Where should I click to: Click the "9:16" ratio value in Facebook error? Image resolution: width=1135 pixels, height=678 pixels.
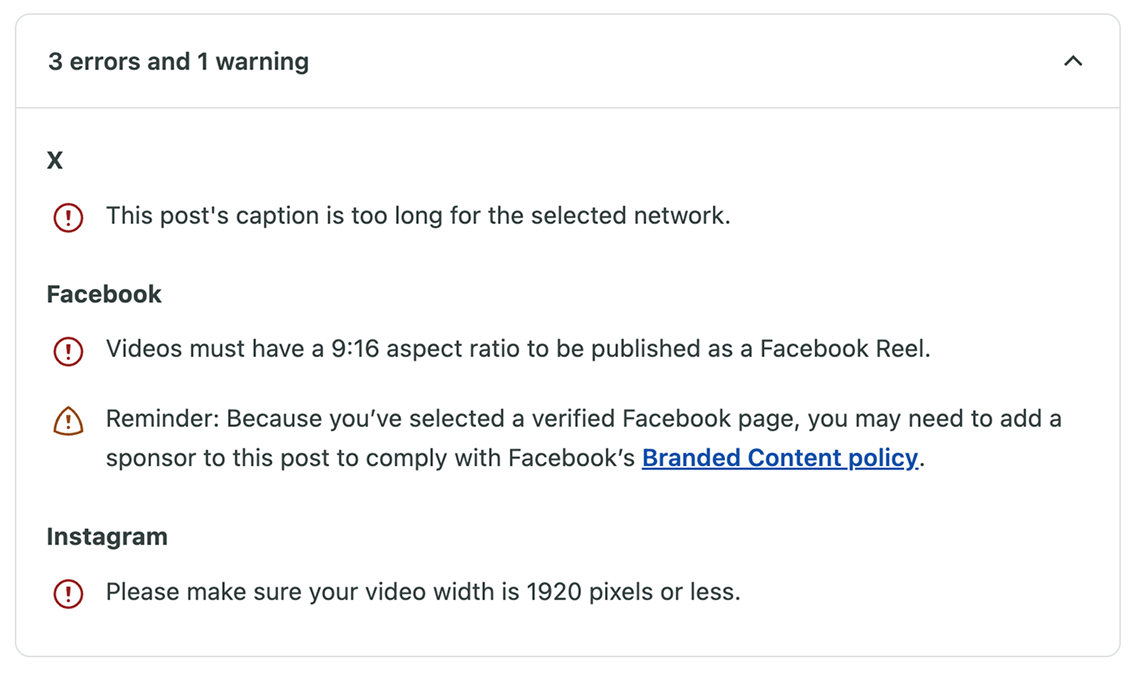[355, 350]
